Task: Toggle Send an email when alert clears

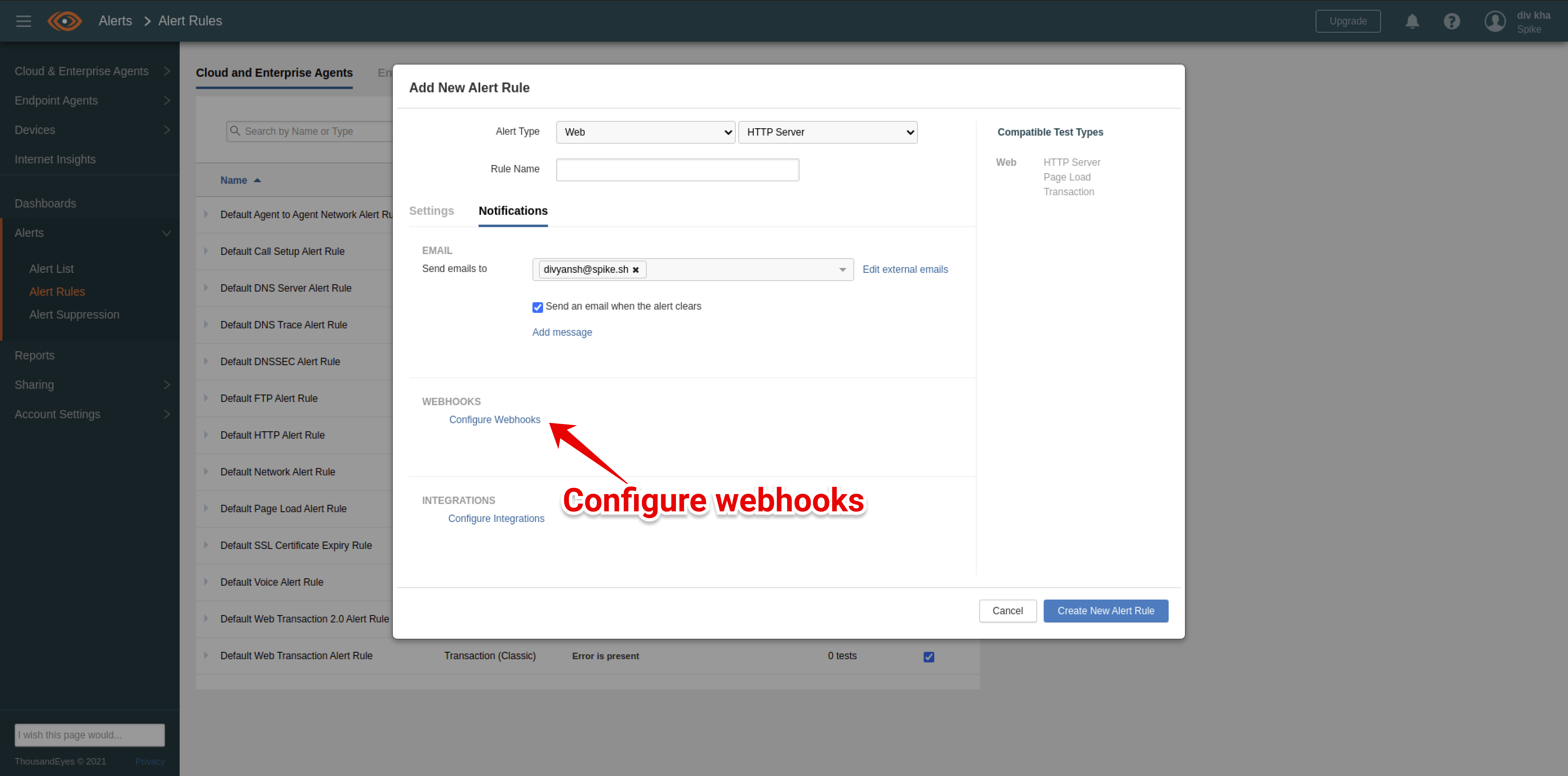Action: click(x=538, y=307)
